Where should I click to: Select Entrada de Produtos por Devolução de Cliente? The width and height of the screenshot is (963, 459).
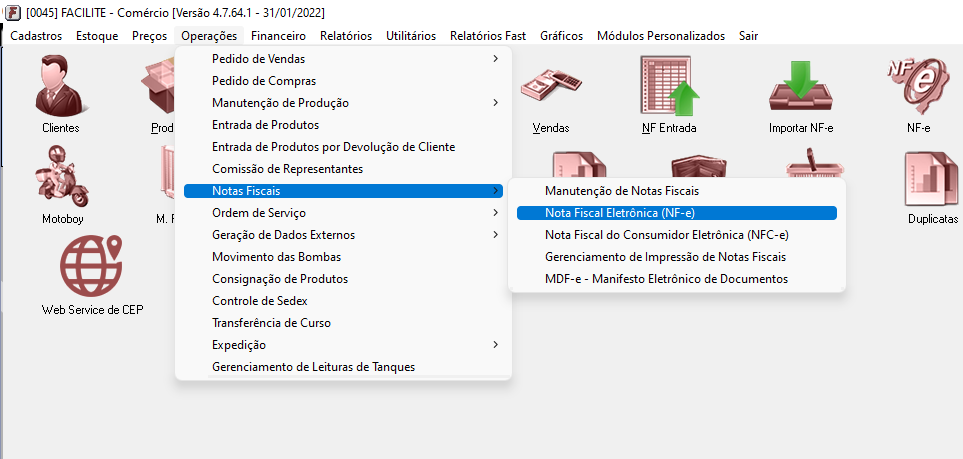343,147
